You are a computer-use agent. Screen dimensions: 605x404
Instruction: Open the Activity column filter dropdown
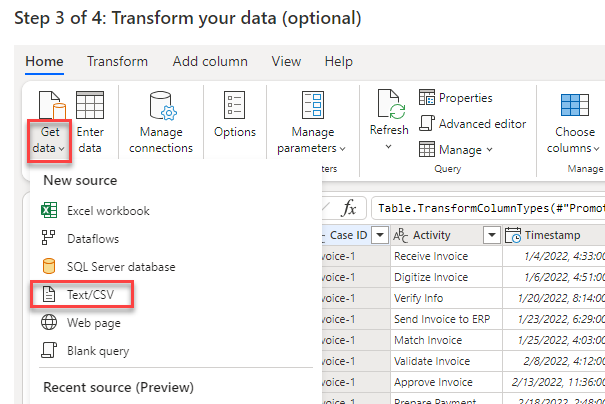coord(492,235)
